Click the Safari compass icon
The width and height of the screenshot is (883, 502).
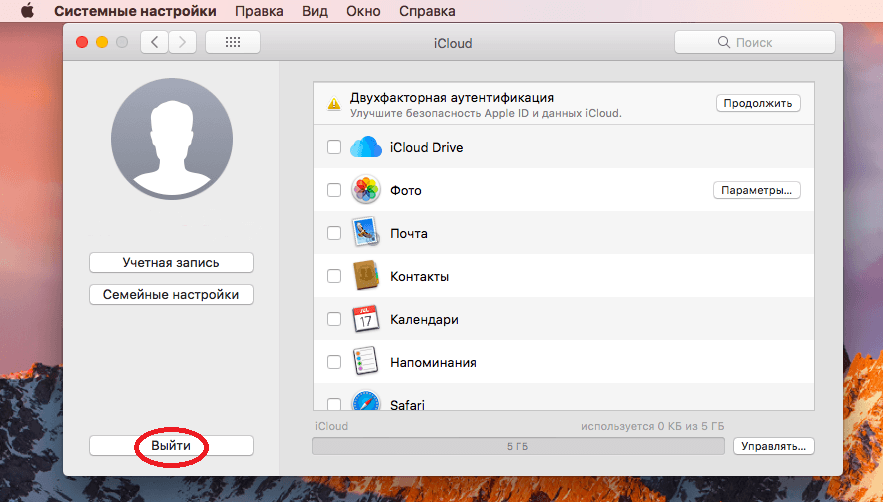[364, 402]
